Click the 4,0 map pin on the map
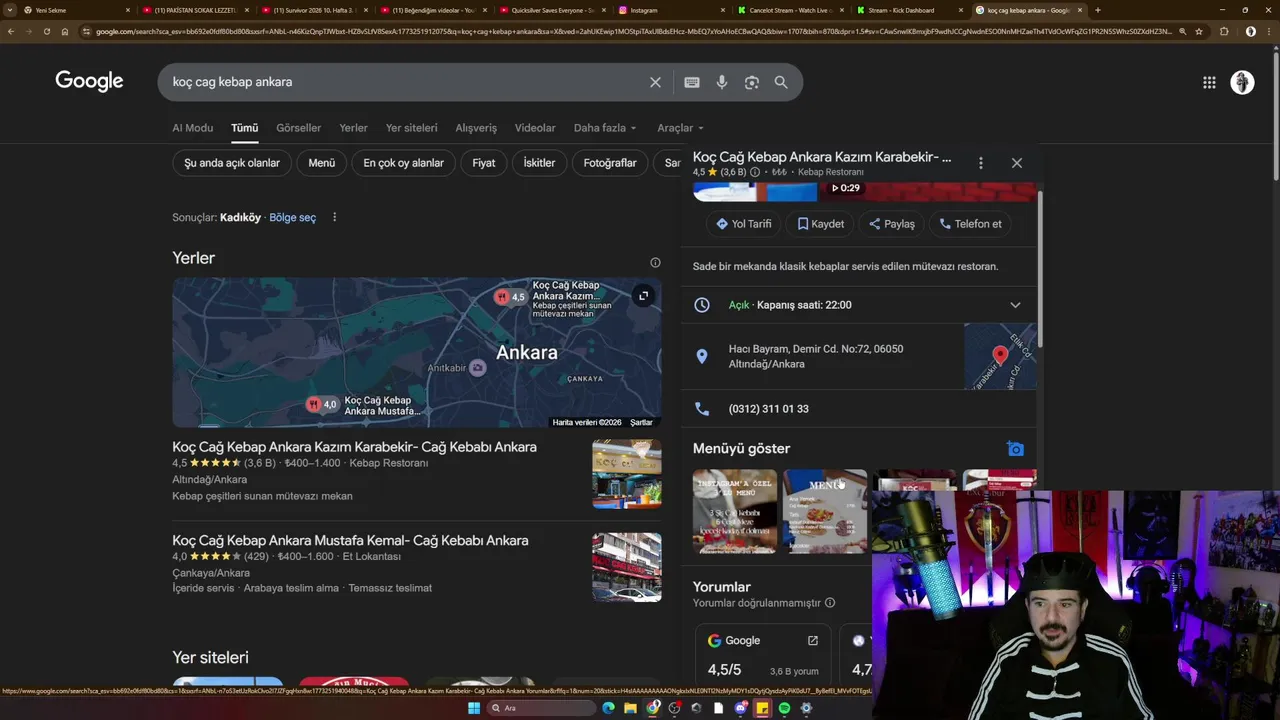This screenshot has height=720, width=1280. (322, 404)
